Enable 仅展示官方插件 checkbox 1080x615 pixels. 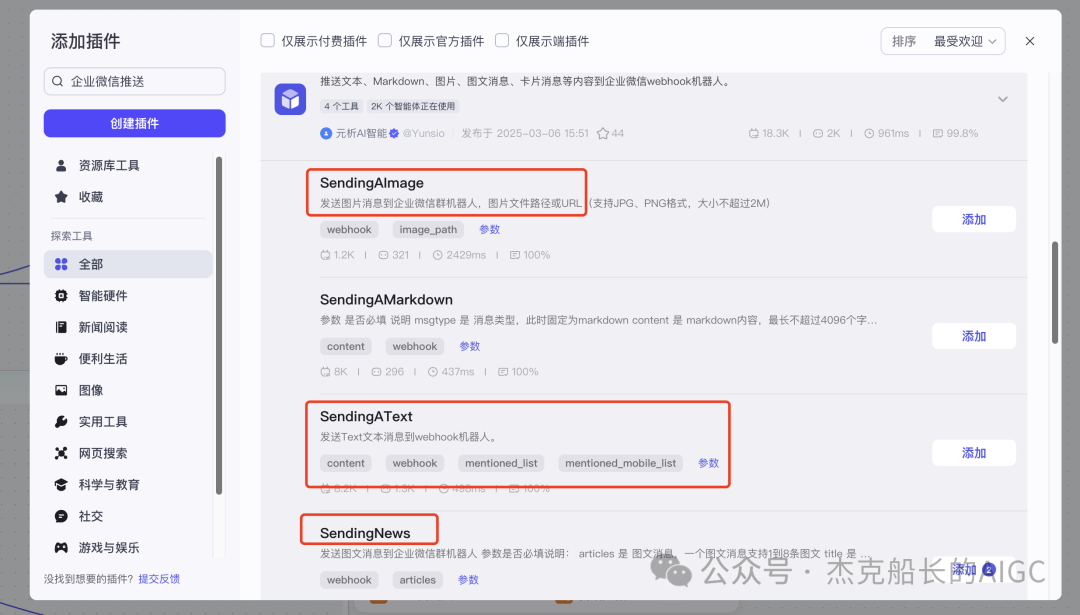[x=385, y=41]
